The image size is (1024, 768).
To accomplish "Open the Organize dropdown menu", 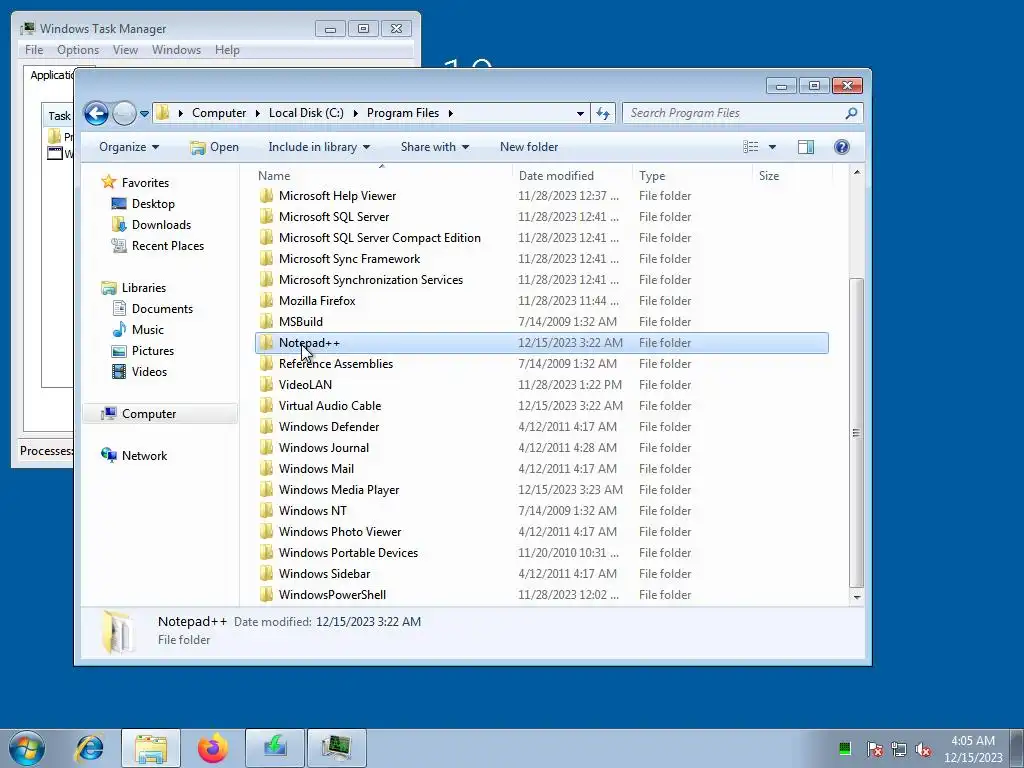I will pyautogui.click(x=129, y=147).
